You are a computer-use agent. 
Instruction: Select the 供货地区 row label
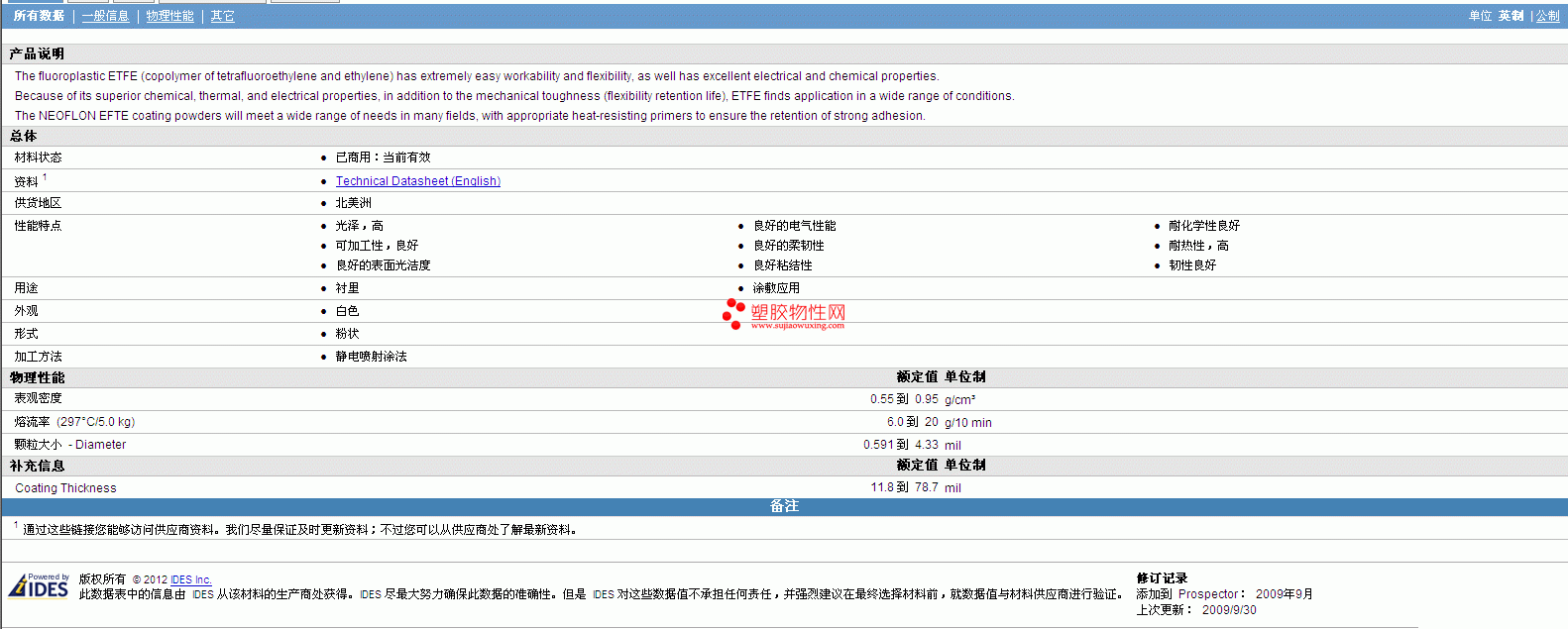38,203
